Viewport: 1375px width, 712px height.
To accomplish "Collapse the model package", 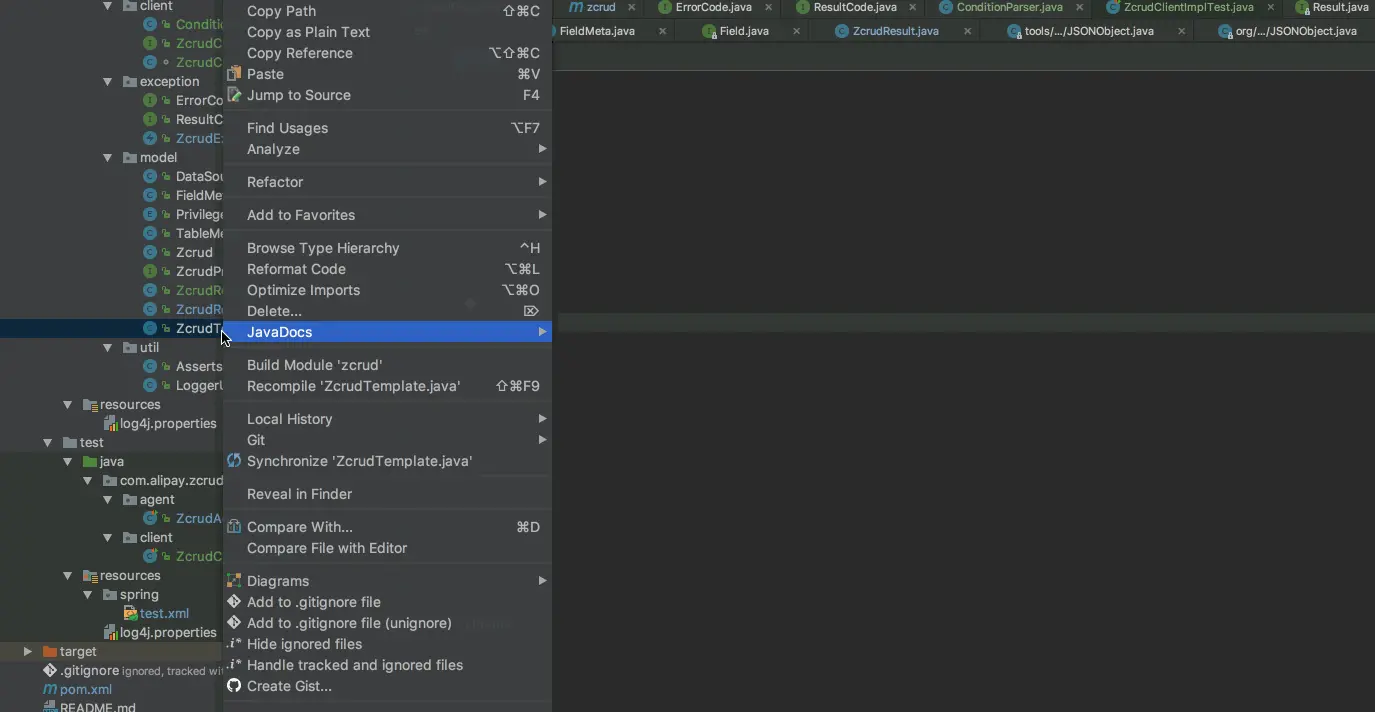I will (108, 157).
